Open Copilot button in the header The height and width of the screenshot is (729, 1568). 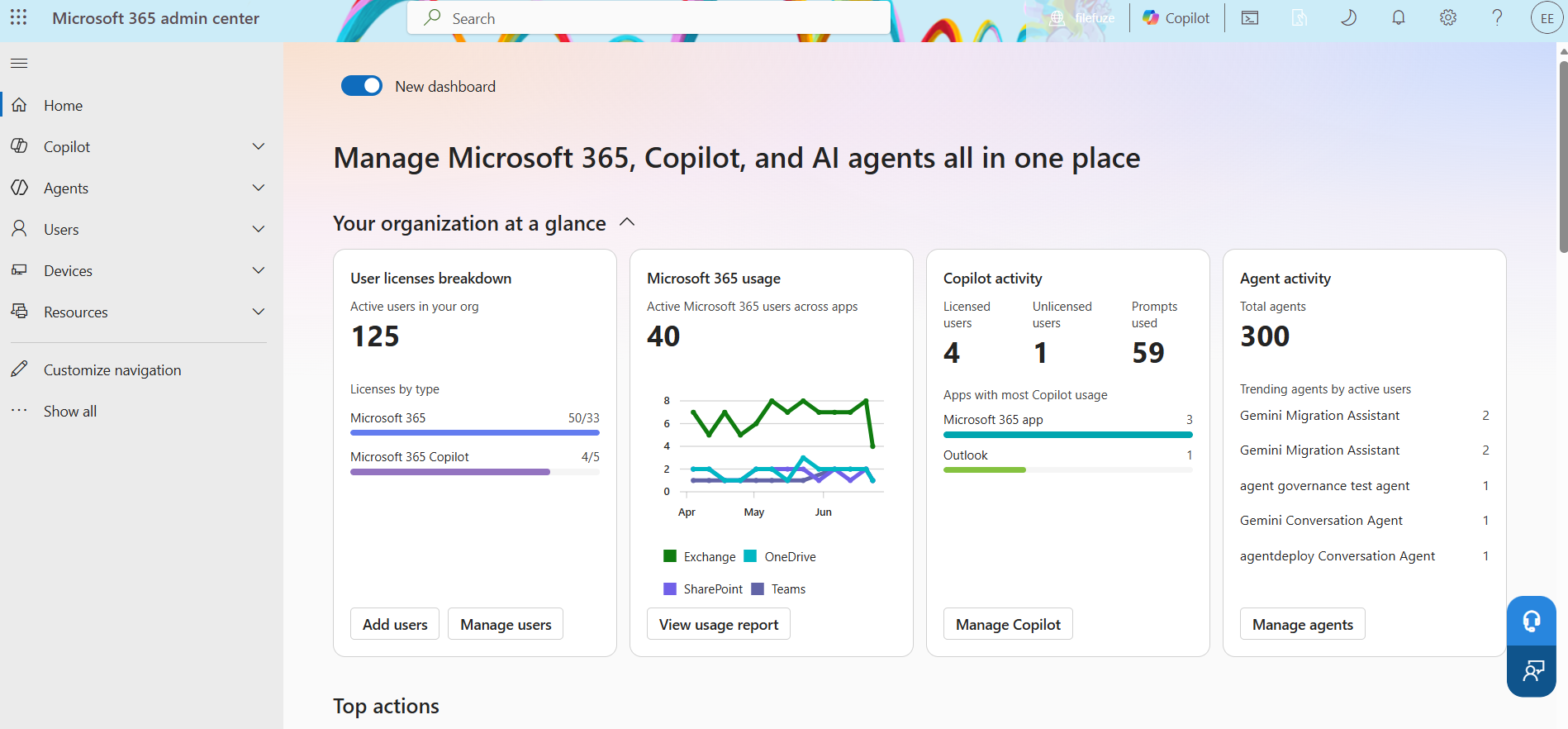[x=1176, y=17]
